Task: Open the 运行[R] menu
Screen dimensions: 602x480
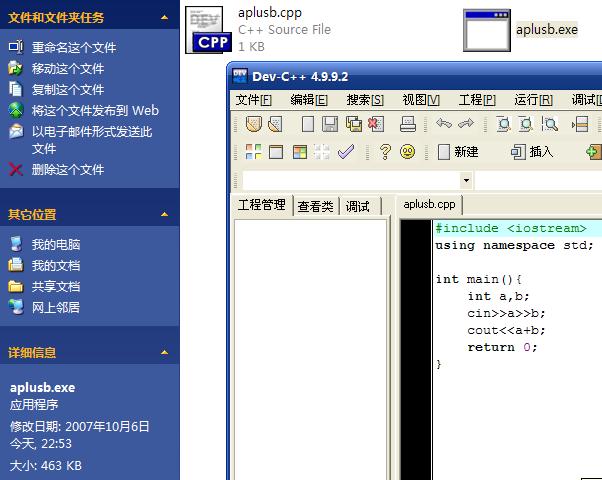Action: click(533, 100)
